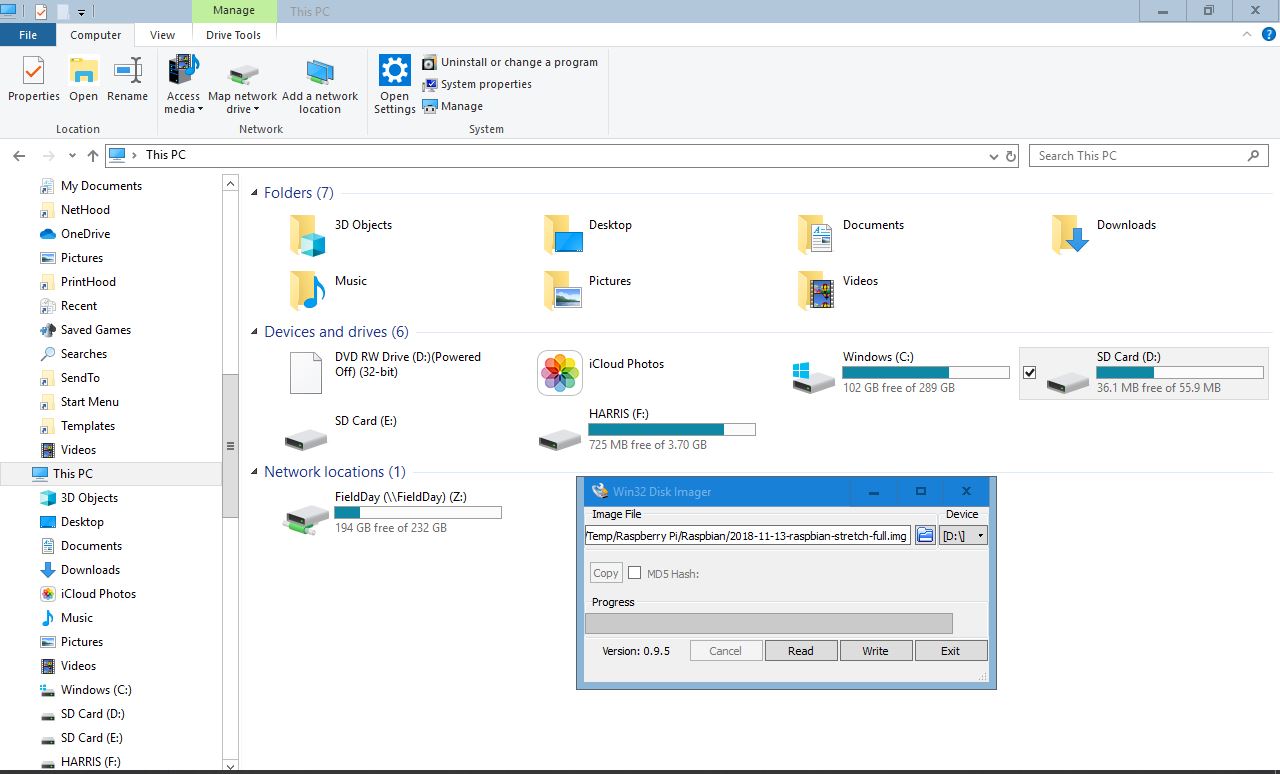Open the recent locations dropdown arrow

coord(72,155)
